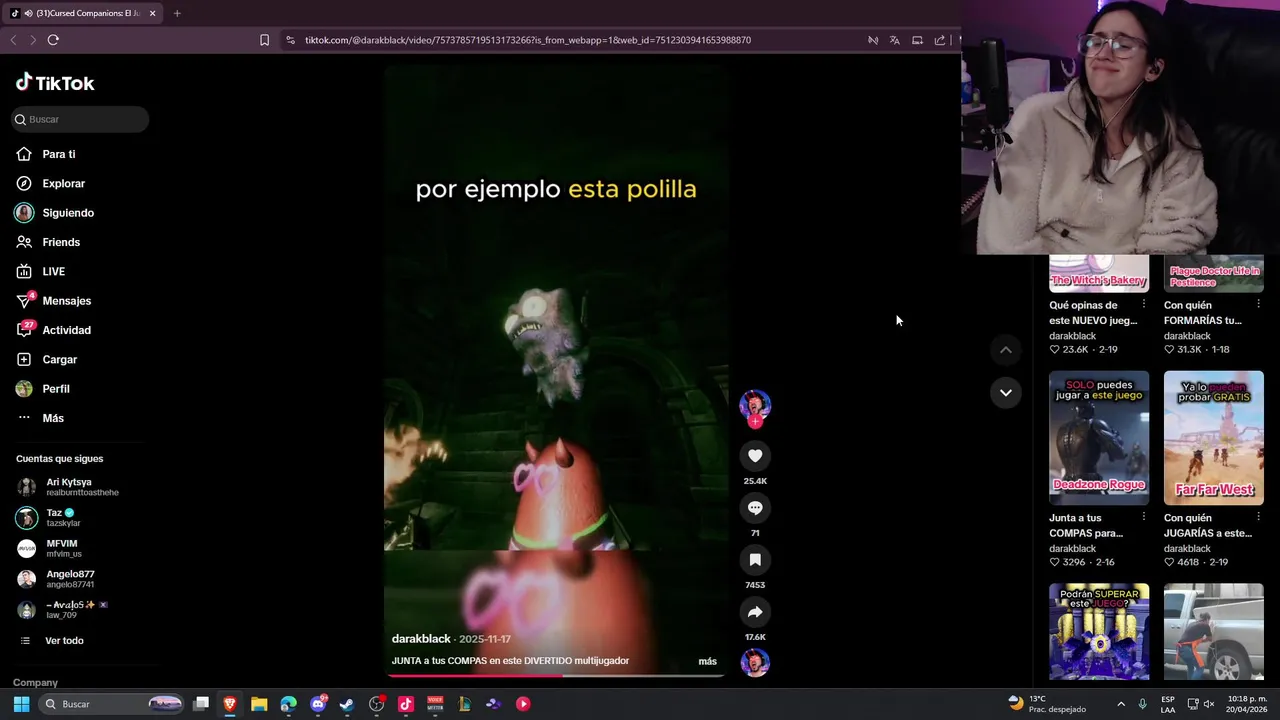1280x720 pixels.
Task: Open Discord from the taskbar
Action: 318,704
